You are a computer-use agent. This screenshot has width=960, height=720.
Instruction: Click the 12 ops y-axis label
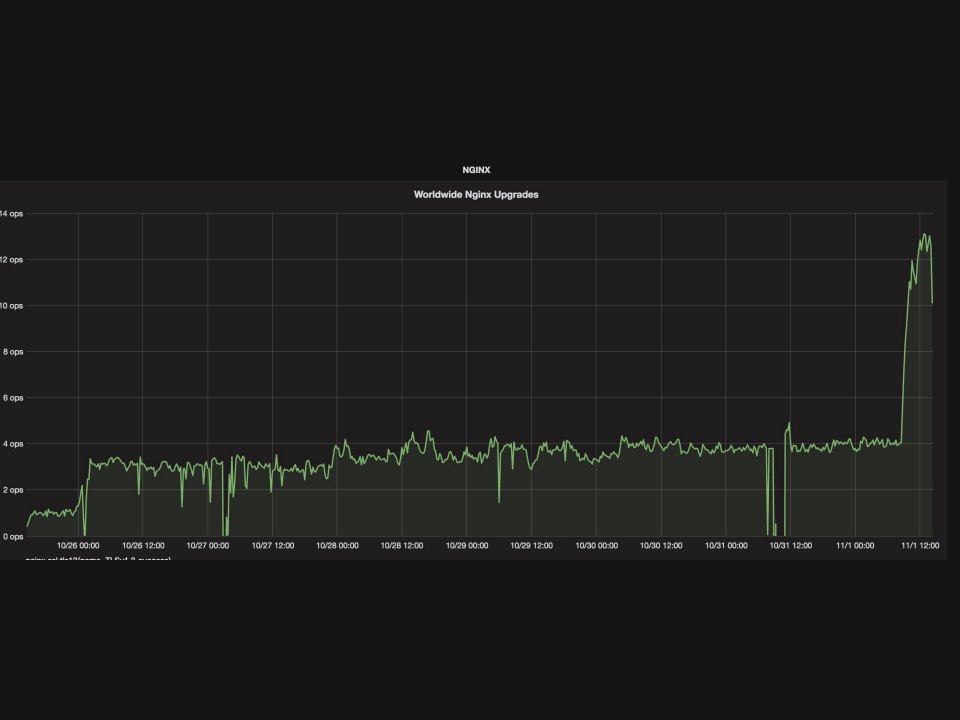(10, 260)
